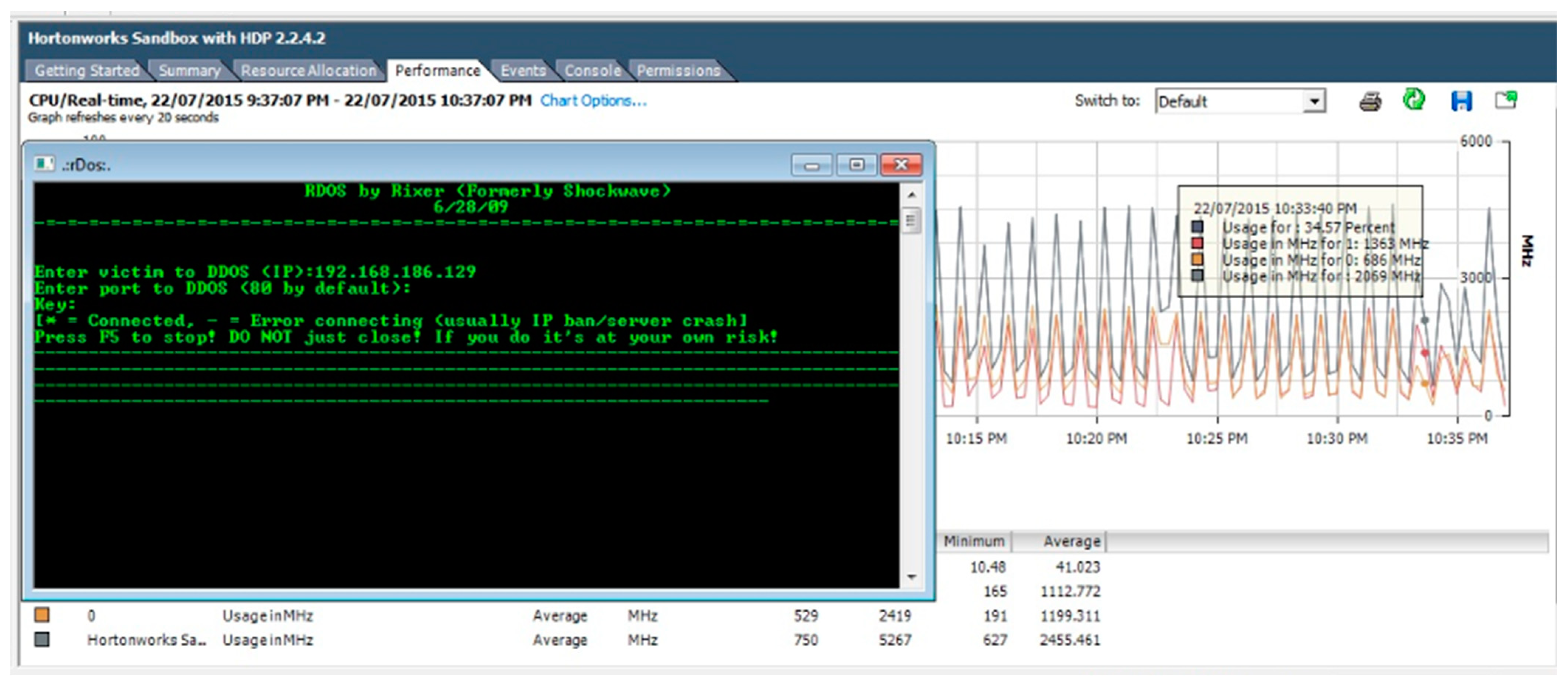Switch to the Getting Started tab

[x=86, y=70]
